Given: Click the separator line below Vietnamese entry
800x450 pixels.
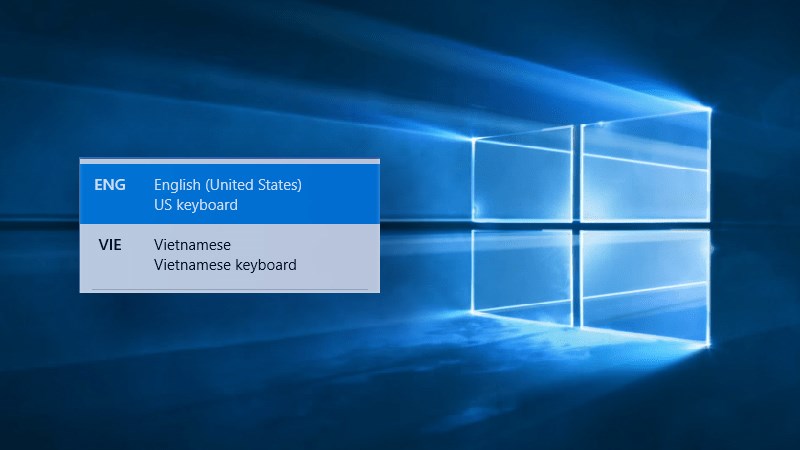Looking at the screenshot, I should pyautogui.click(x=229, y=290).
